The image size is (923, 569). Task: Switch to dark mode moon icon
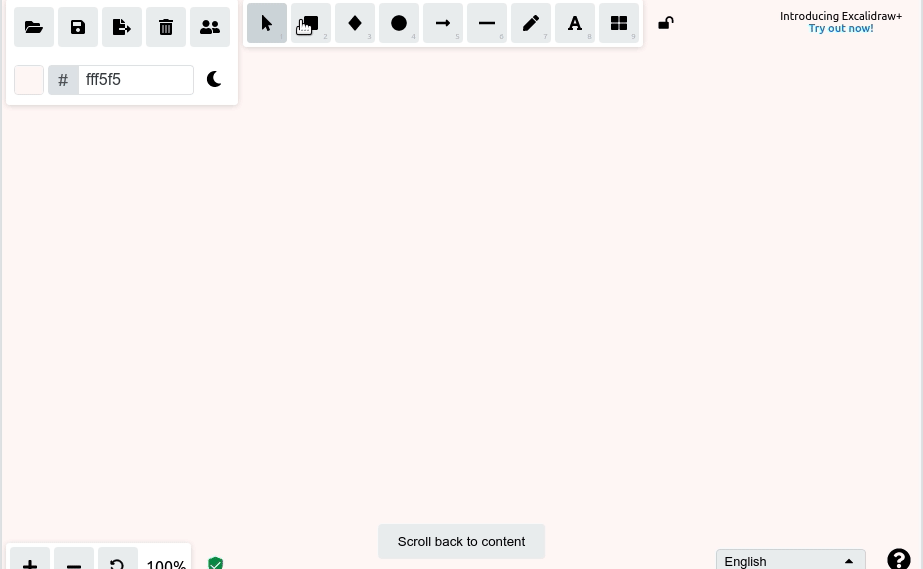point(214,79)
